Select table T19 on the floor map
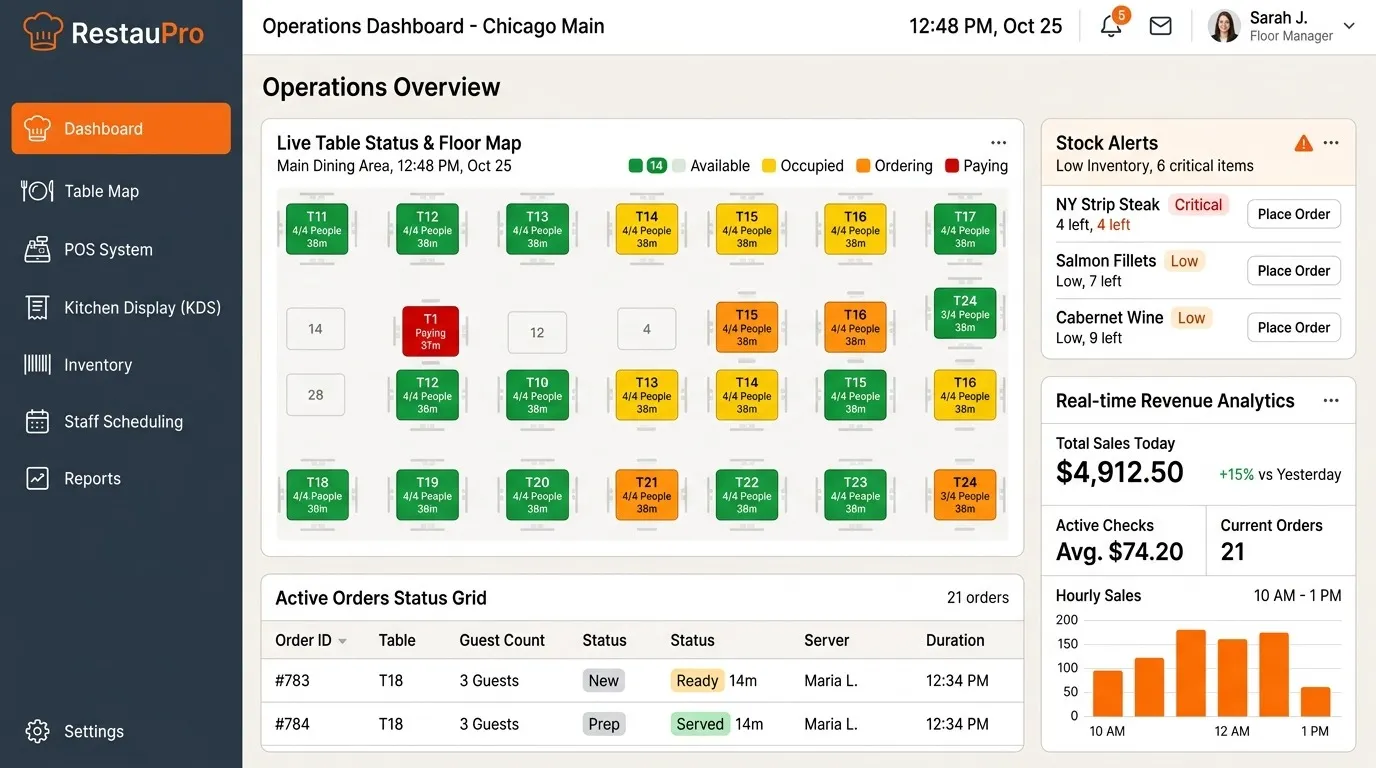The image size is (1376, 768). [x=427, y=495]
